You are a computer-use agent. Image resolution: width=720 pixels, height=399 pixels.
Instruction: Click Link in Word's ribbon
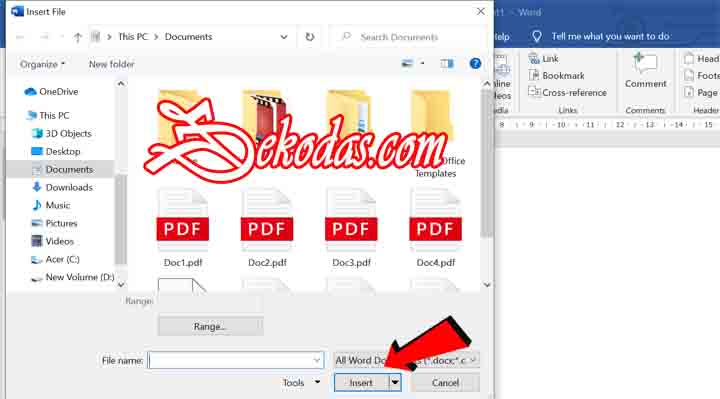(544, 59)
